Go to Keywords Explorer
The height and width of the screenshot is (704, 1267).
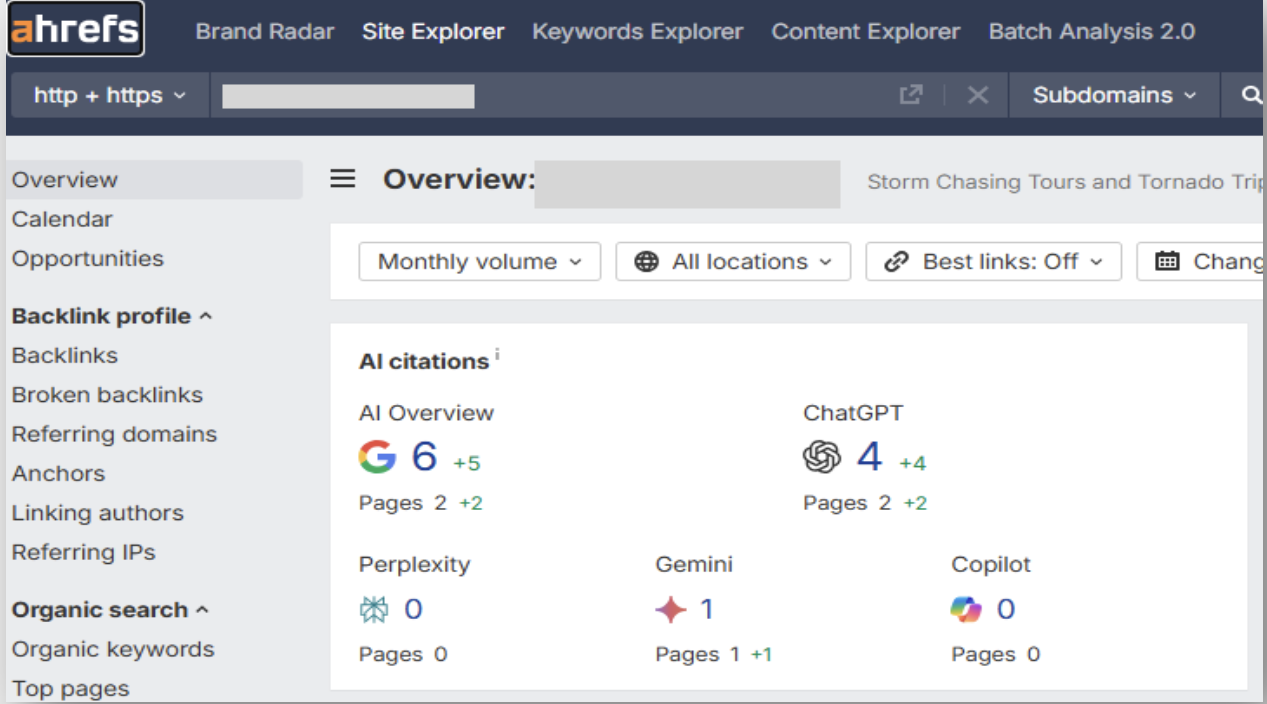[637, 31]
